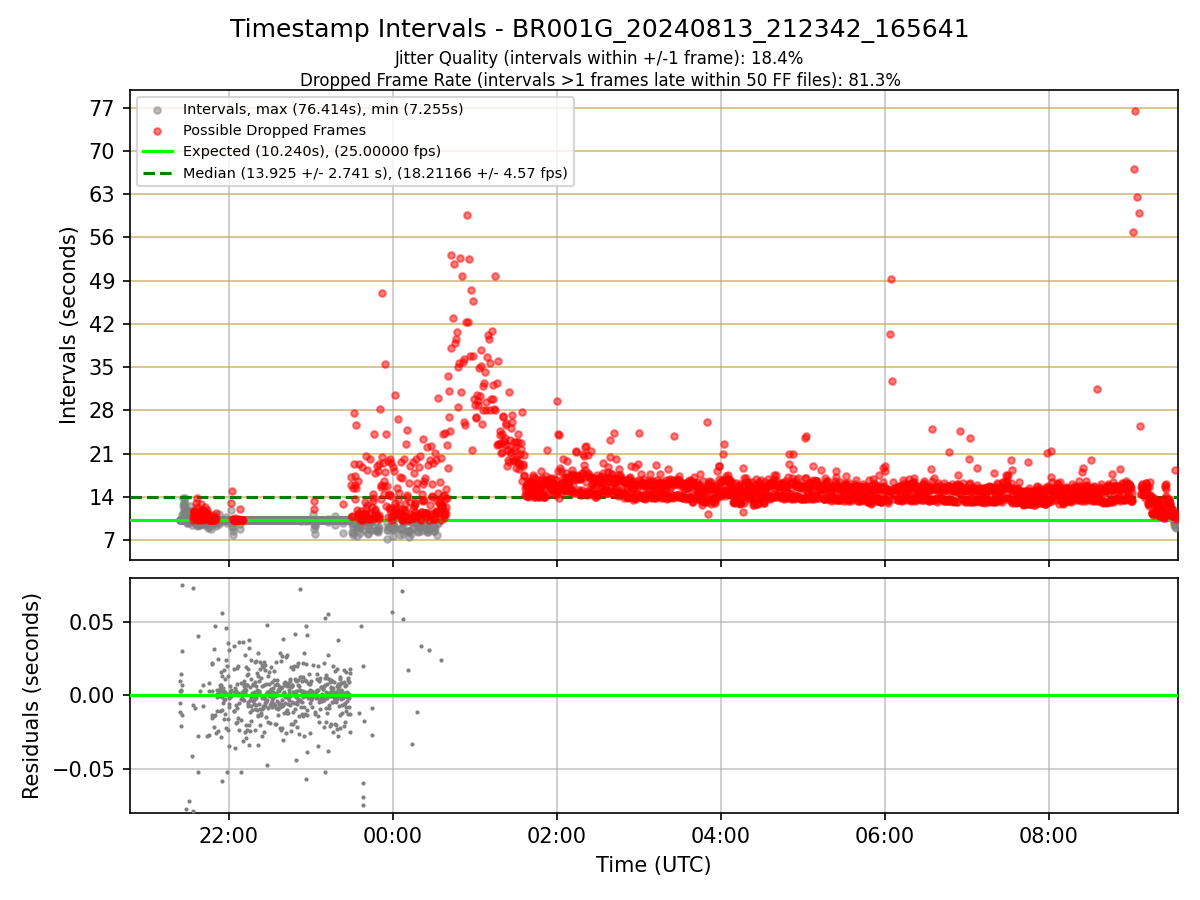Click the highest red data point near 77 seconds

tap(1135, 111)
